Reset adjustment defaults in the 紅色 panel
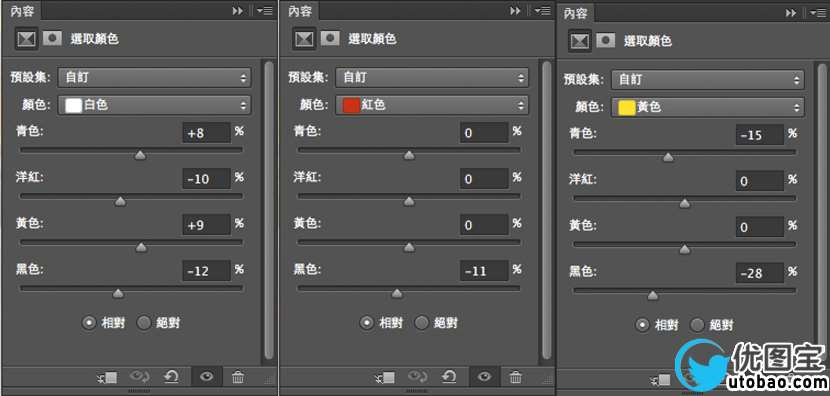The height and width of the screenshot is (396, 830). tap(449, 377)
